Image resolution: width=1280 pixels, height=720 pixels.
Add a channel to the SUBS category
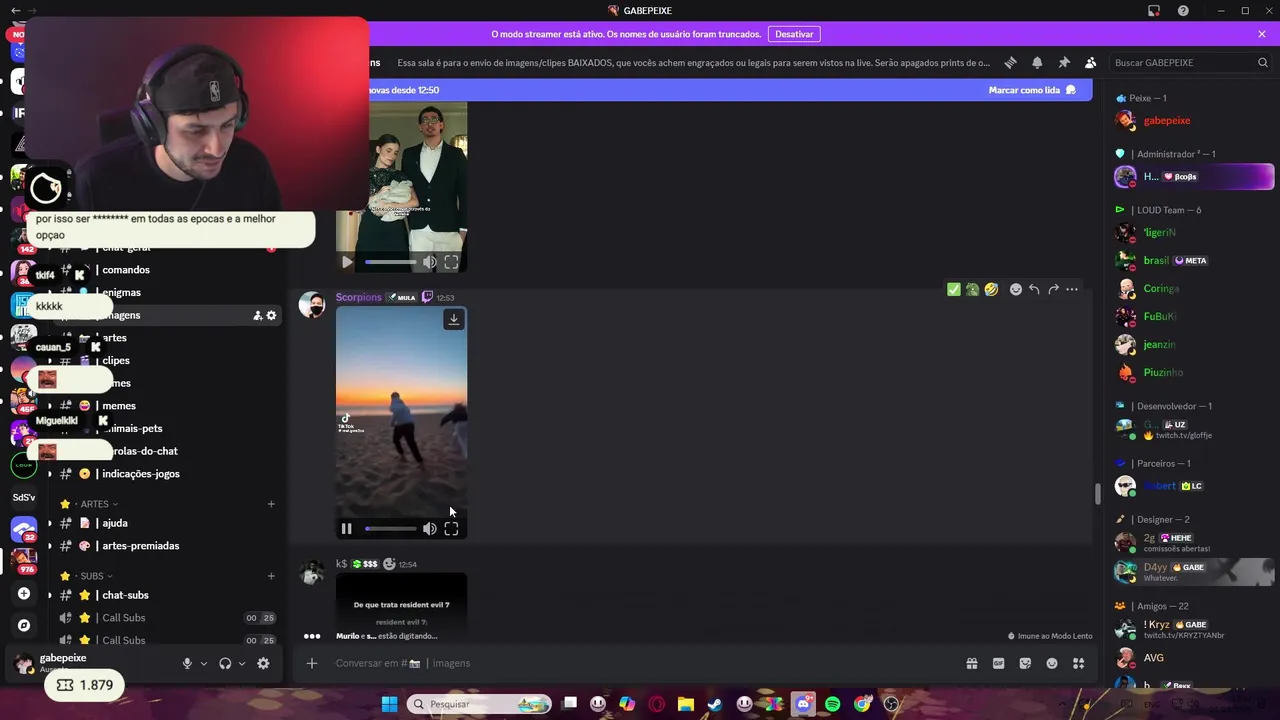point(271,576)
